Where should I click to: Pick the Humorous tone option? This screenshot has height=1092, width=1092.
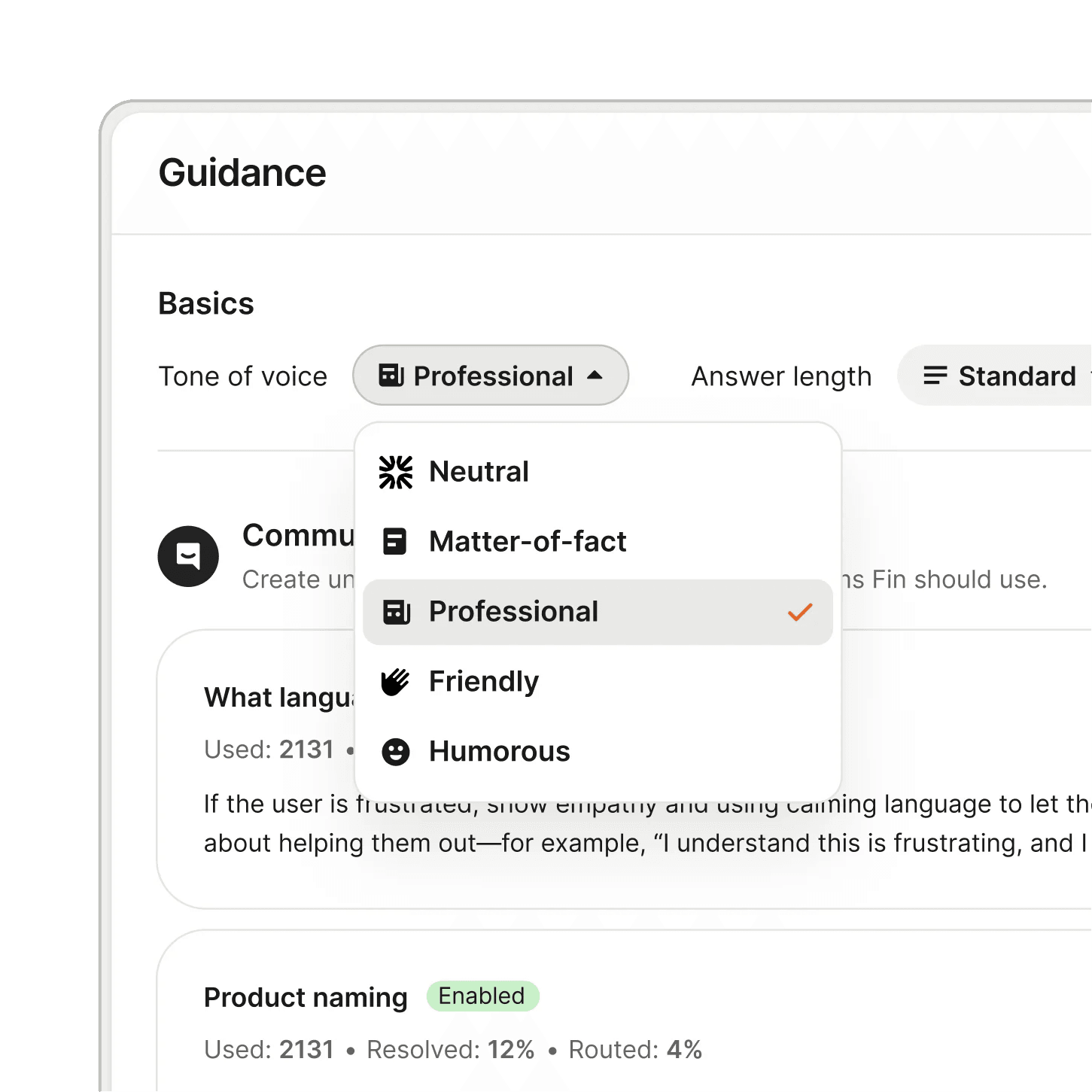pos(499,752)
